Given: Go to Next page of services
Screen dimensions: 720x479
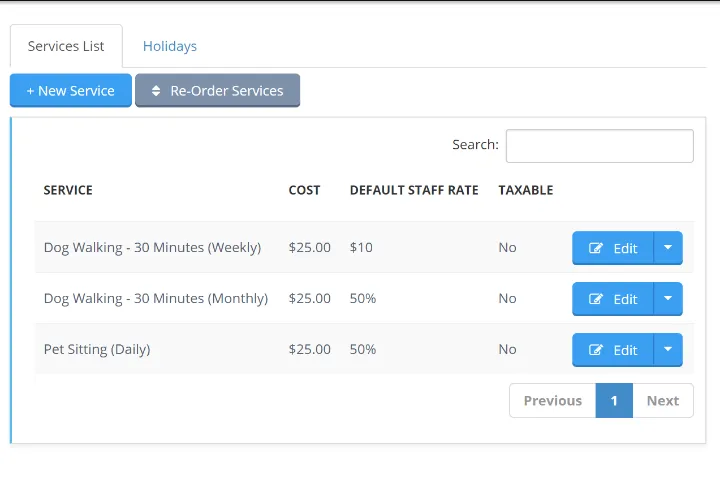Looking at the screenshot, I should (x=663, y=400).
